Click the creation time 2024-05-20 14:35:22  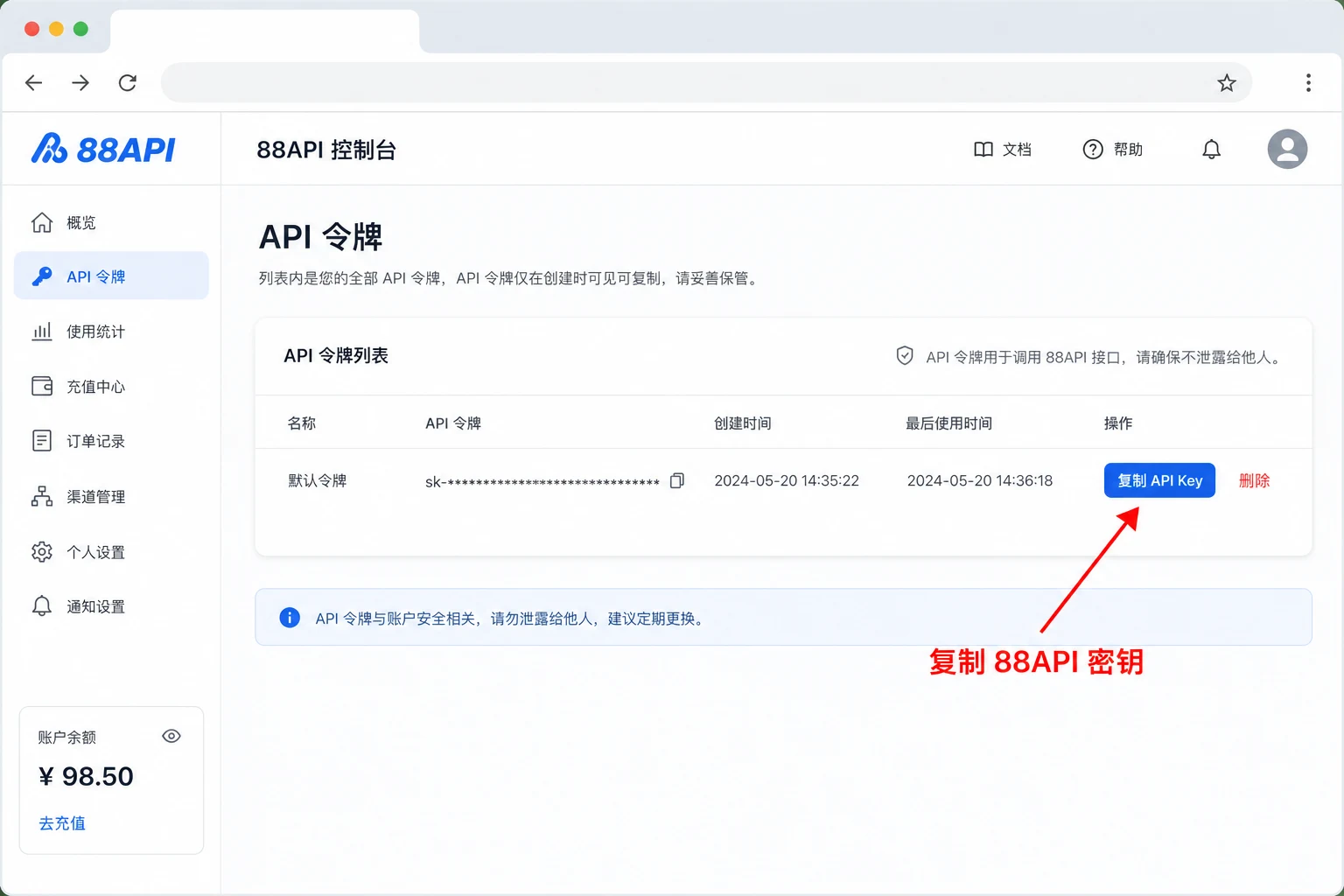[787, 480]
